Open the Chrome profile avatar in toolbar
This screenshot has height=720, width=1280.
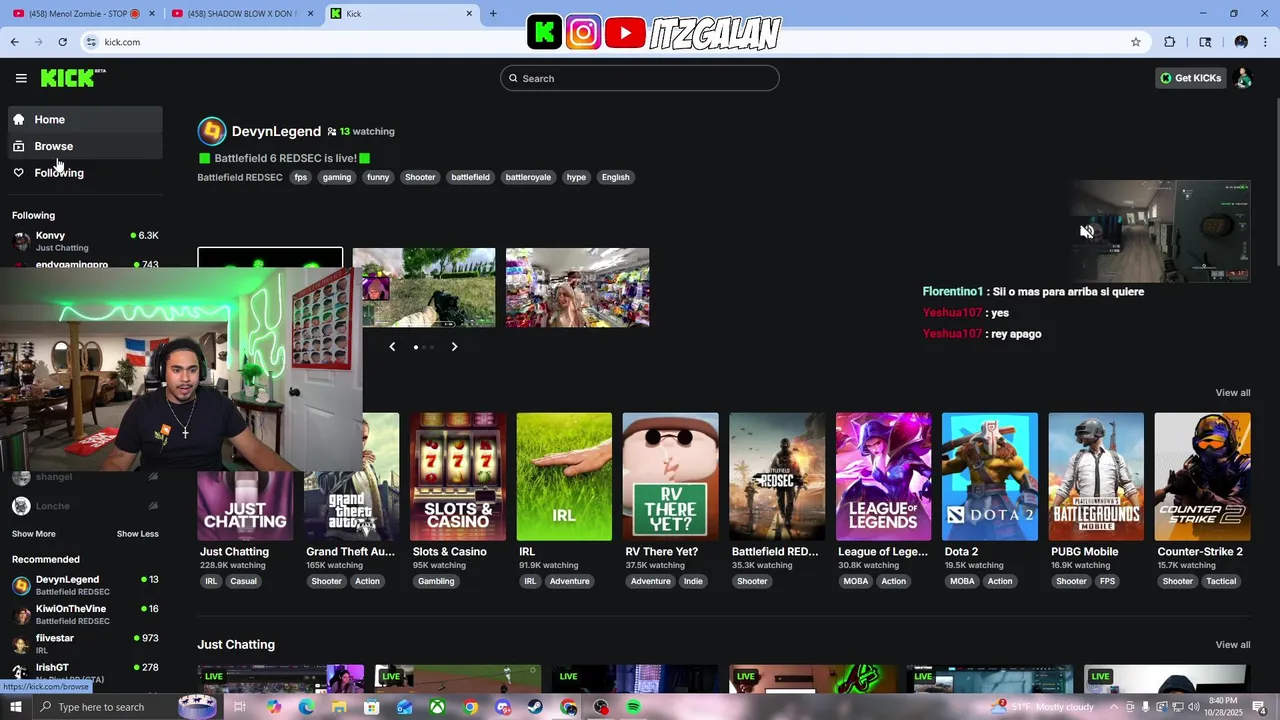click(1241, 42)
